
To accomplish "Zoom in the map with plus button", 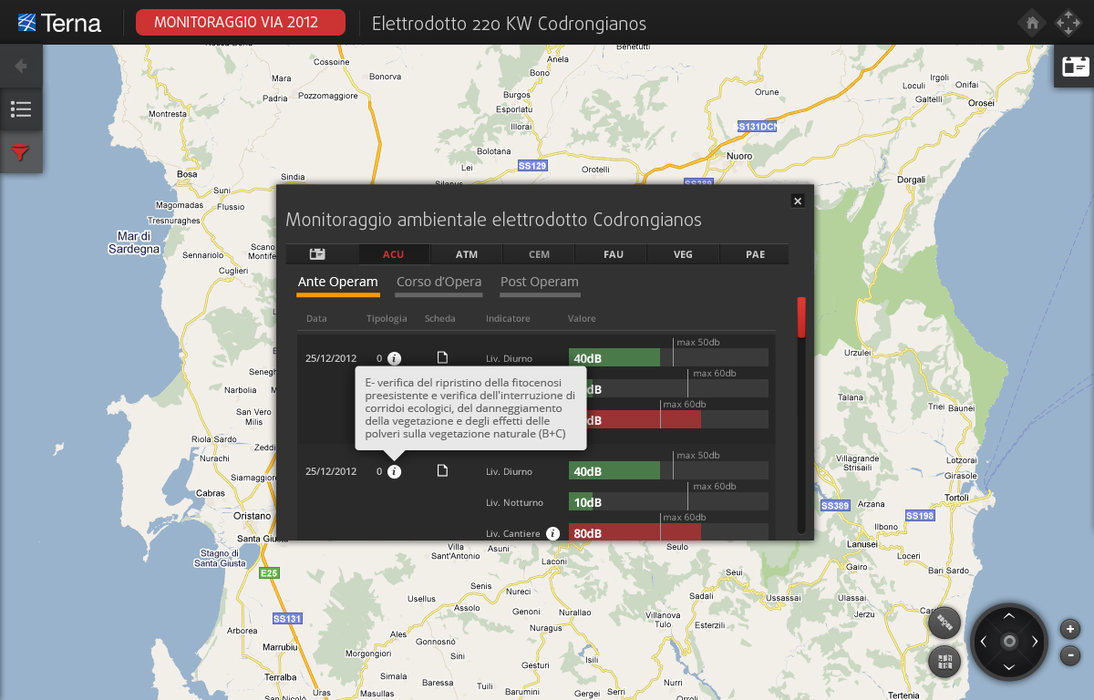I will coord(1070,629).
